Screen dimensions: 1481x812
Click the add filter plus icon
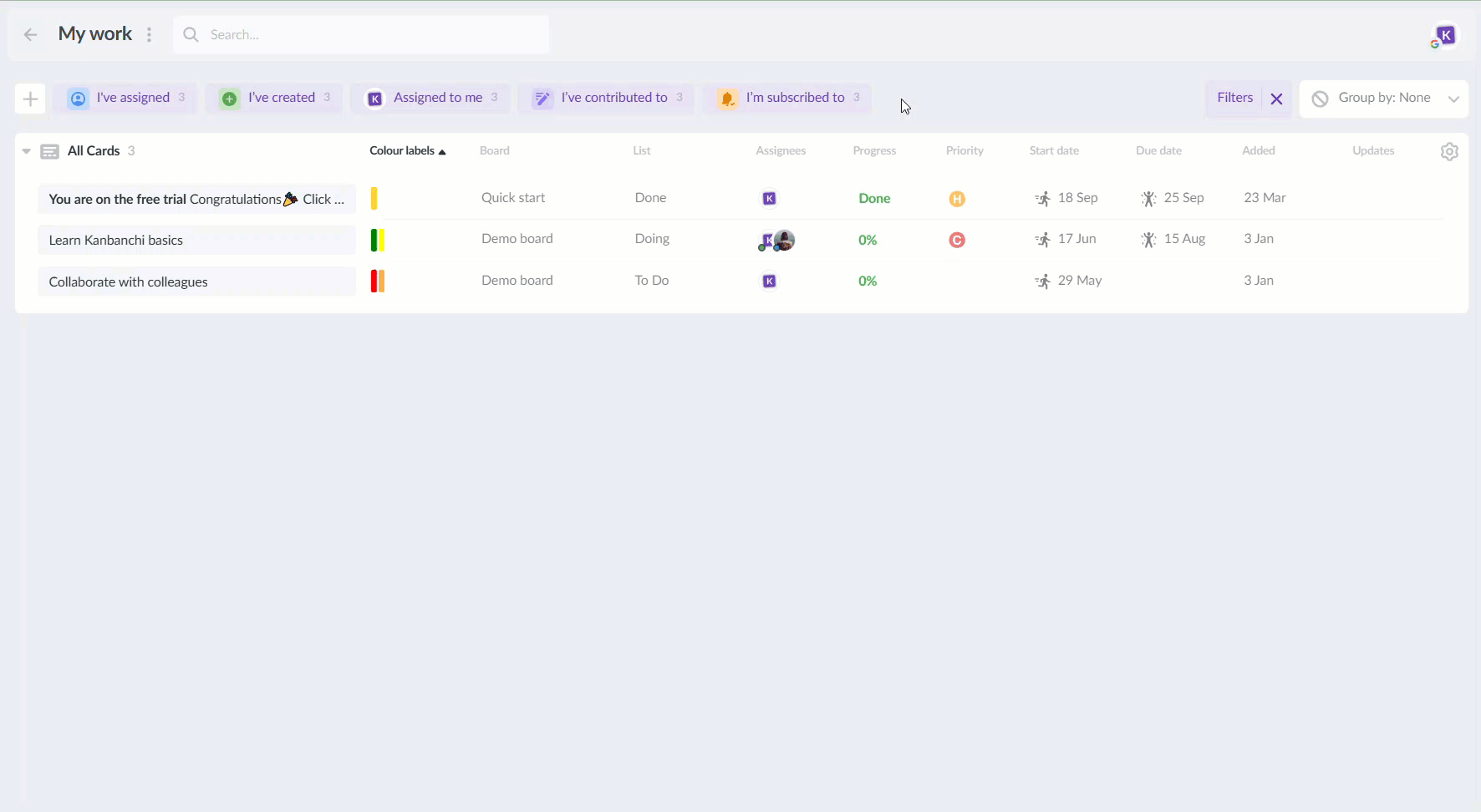click(x=30, y=99)
